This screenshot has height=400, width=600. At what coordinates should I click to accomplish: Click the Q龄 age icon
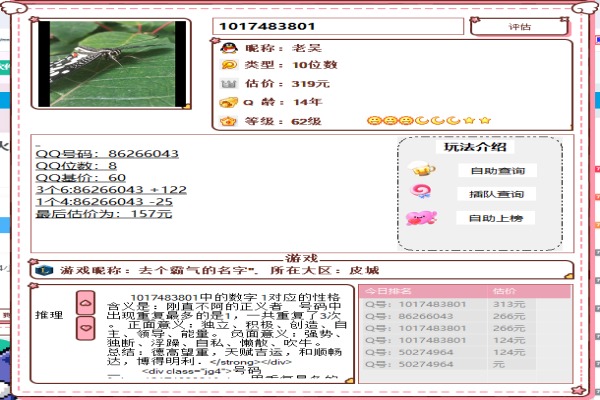pos(227,103)
